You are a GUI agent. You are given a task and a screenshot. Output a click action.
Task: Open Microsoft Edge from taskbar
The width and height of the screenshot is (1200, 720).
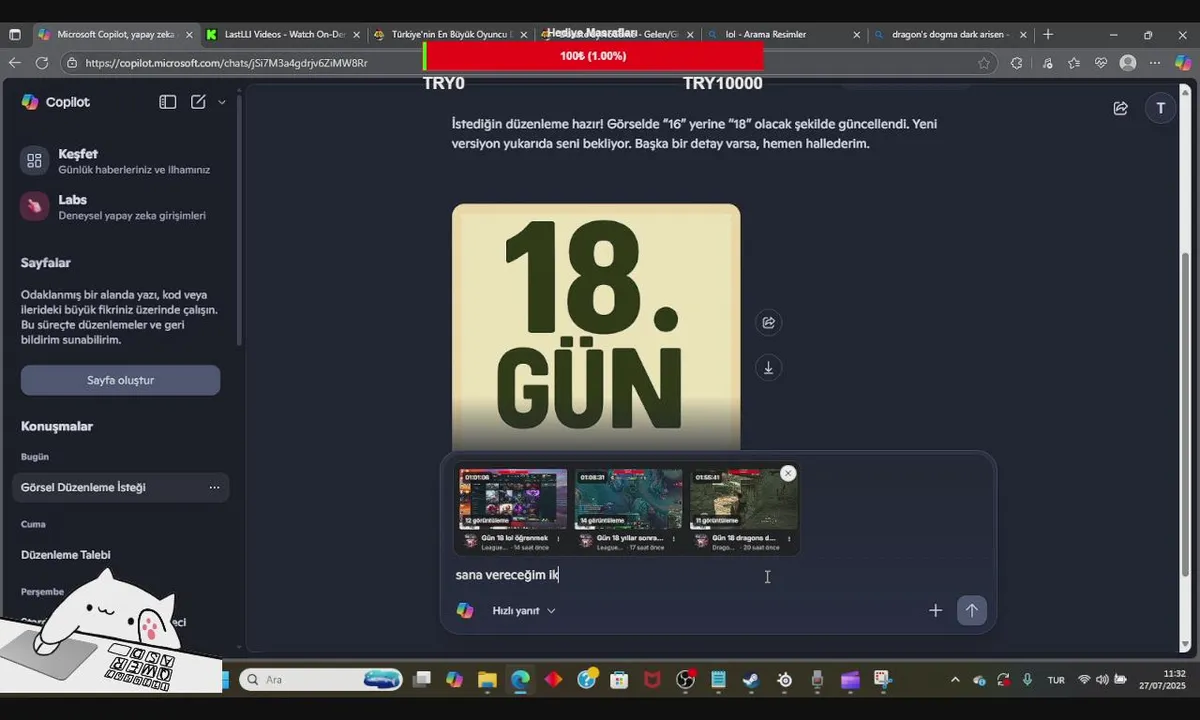(x=520, y=680)
